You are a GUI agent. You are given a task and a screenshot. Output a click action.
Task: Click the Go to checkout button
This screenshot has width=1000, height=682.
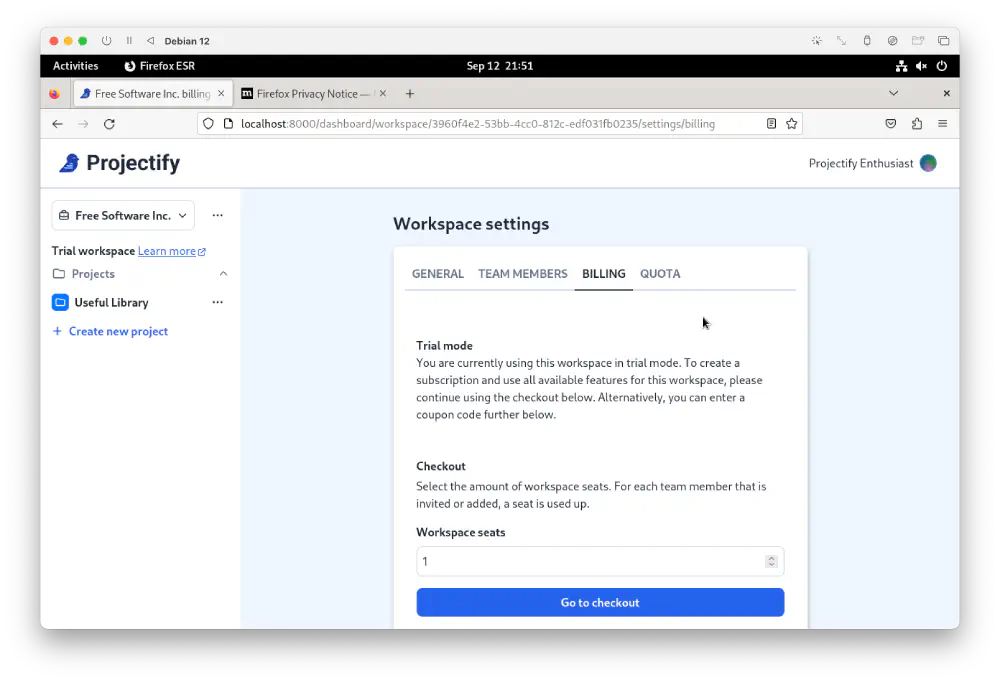[x=600, y=602]
